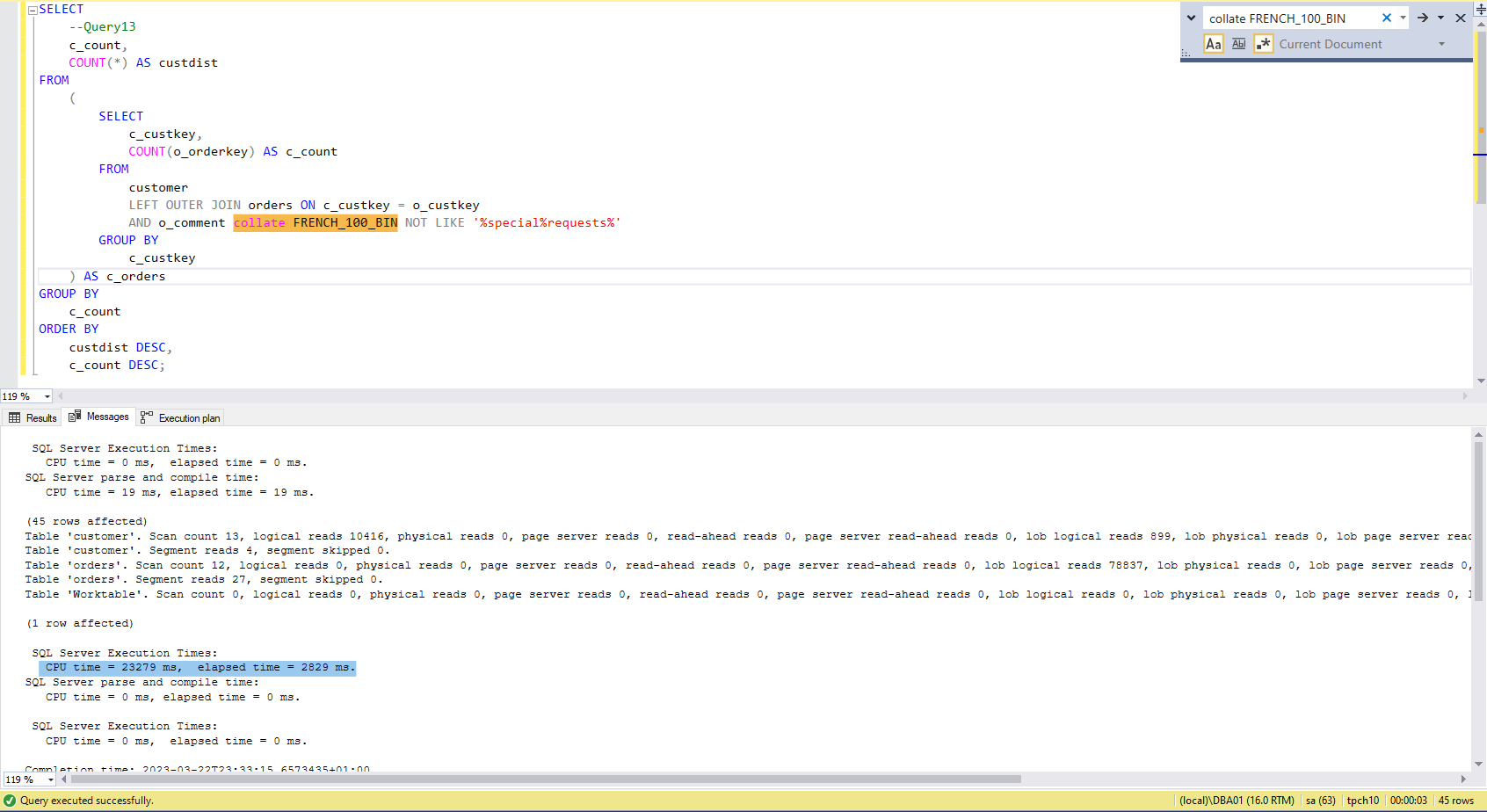Screen dimensions: 1487x812
Task: Click the tpch10 database status entry
Action: click(x=1362, y=801)
